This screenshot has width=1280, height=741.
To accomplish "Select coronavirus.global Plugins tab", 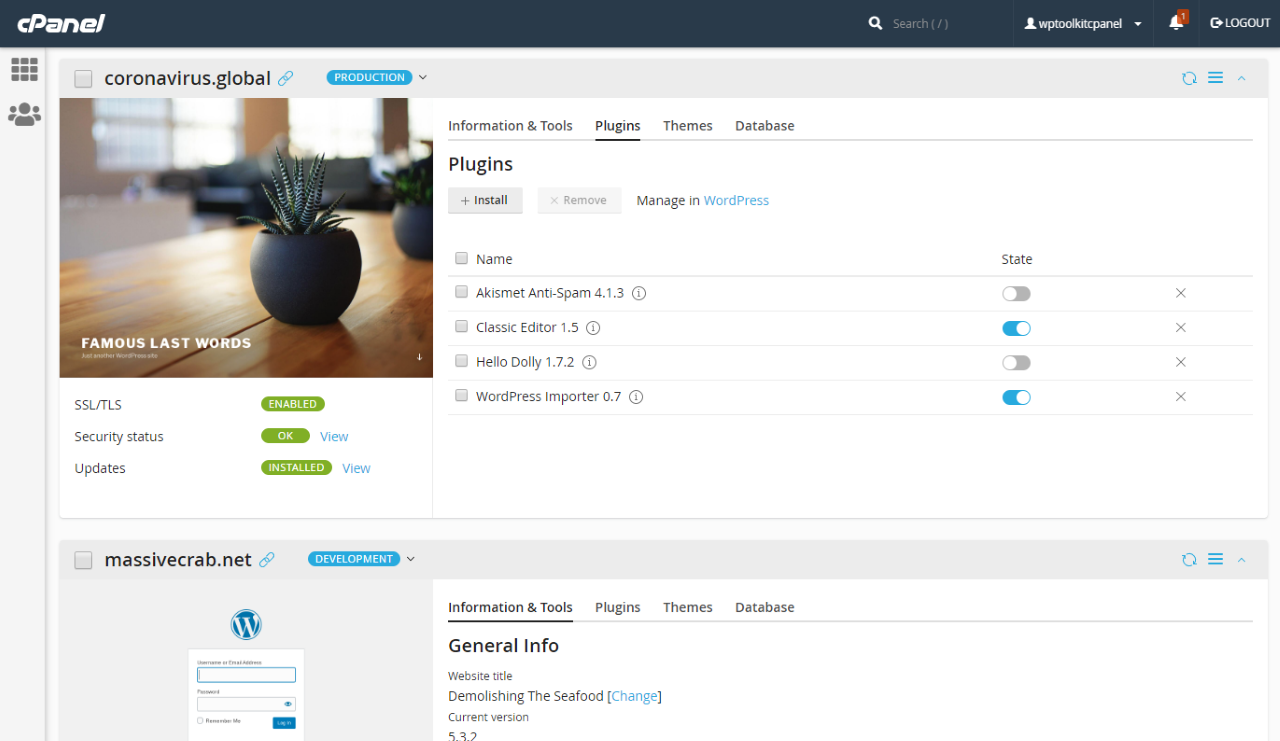I will click(x=618, y=126).
